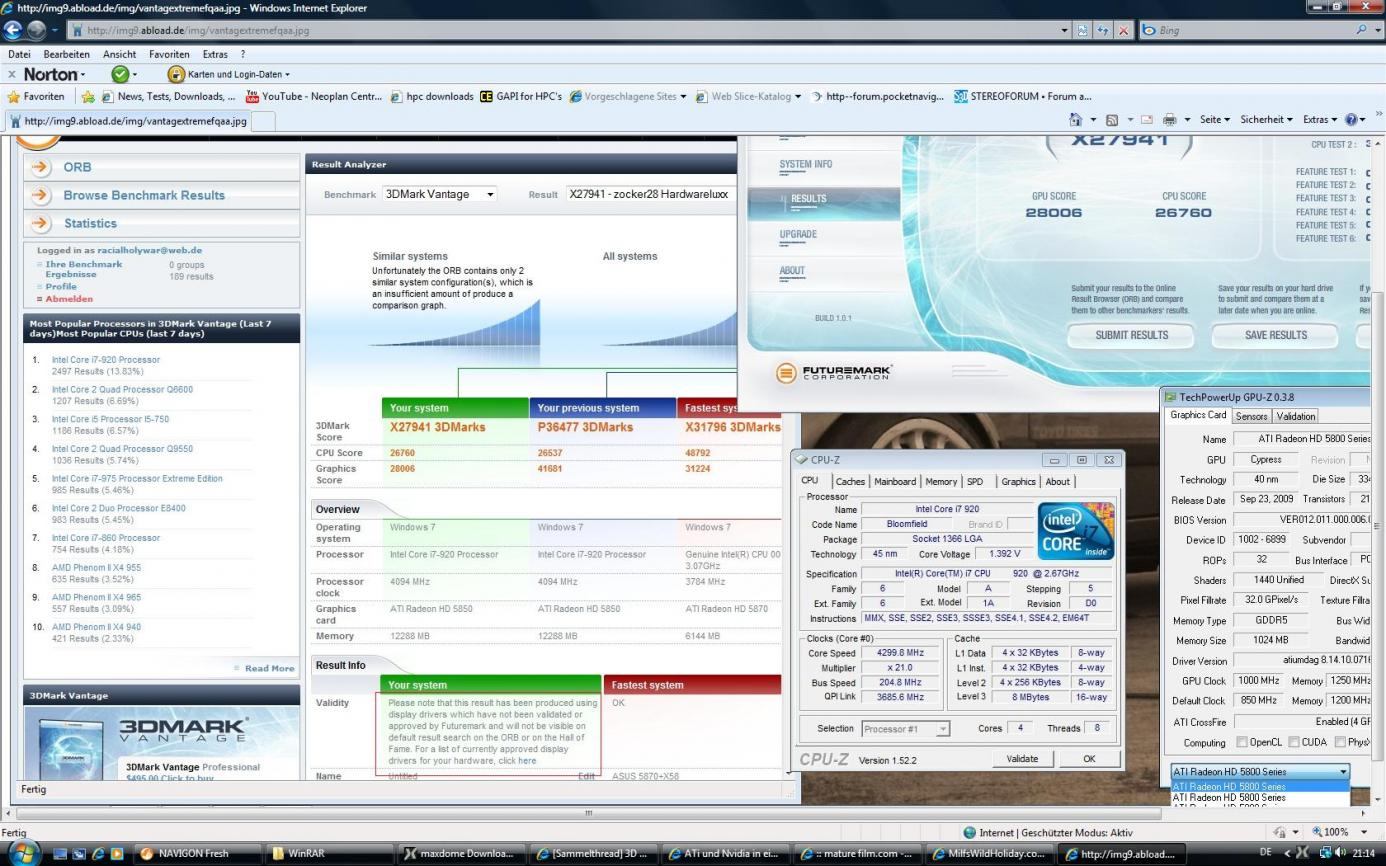1386x866 pixels.
Task: Click the RSS feeds icon
Action: click(1112, 119)
